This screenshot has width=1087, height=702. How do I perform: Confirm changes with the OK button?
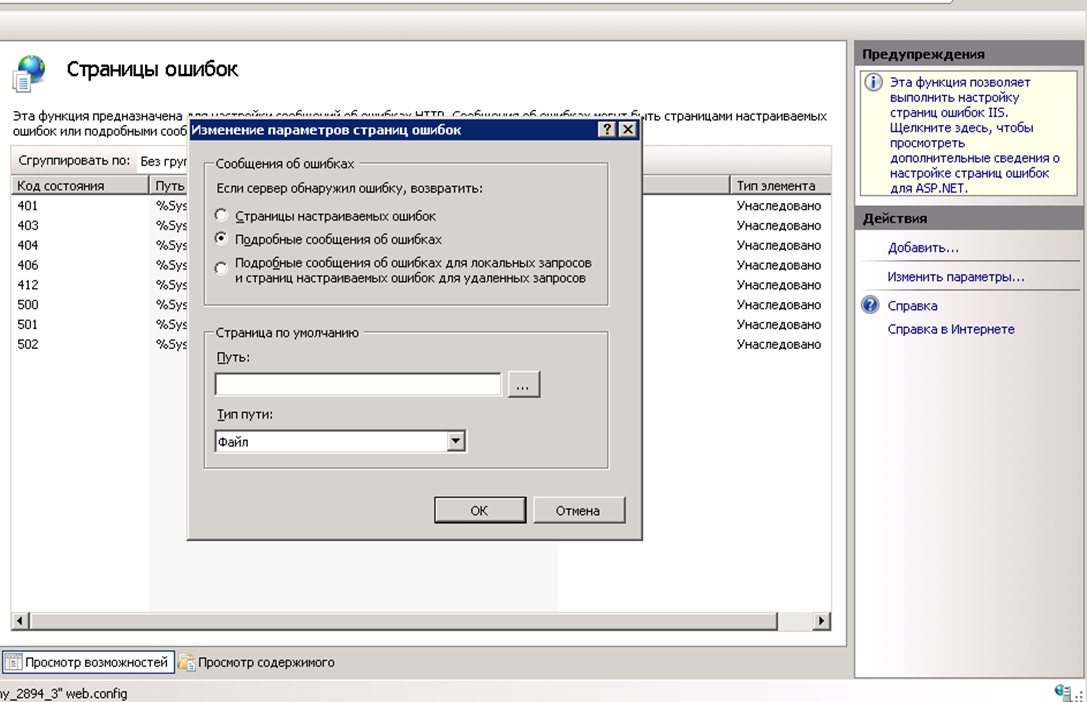479,509
